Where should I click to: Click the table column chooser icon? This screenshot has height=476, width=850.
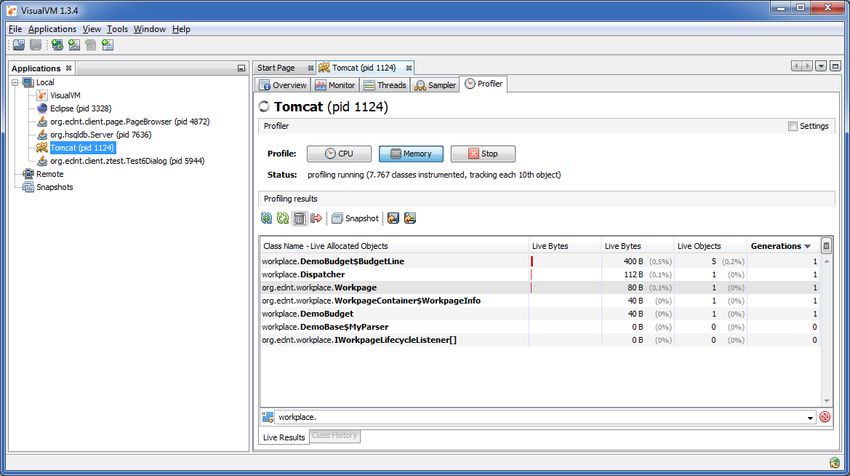tap(826, 246)
